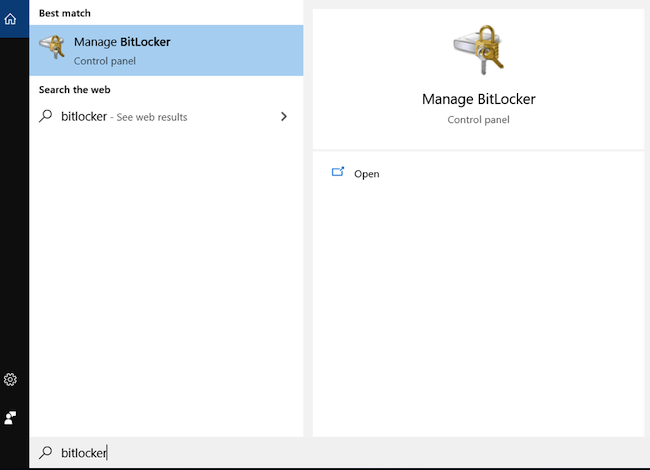Click the "Search the web" section header
This screenshot has width=650, height=470.
click(75, 90)
